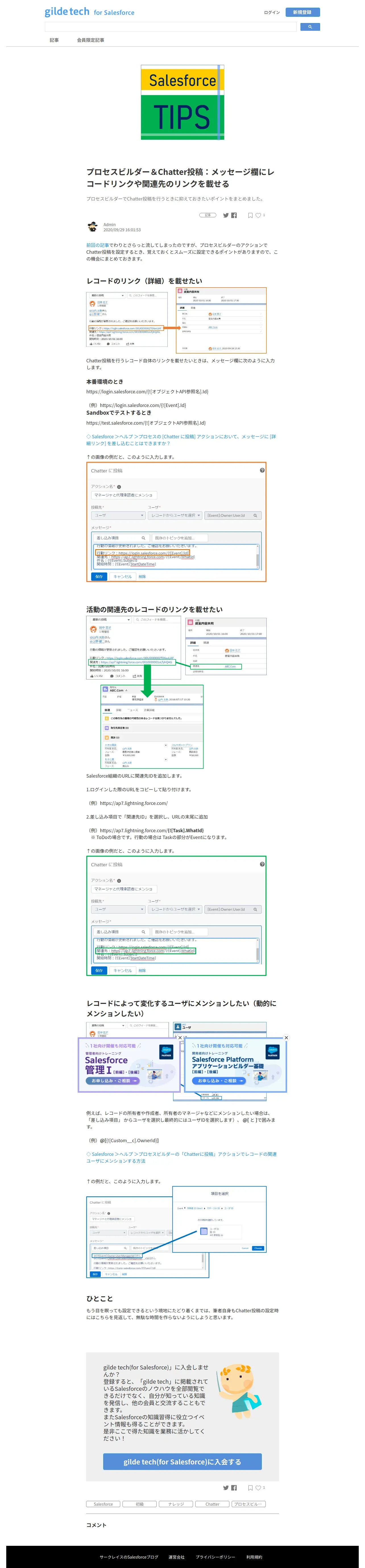Click the Sandboxでテストするとき subheading

pyautogui.click(x=119, y=413)
